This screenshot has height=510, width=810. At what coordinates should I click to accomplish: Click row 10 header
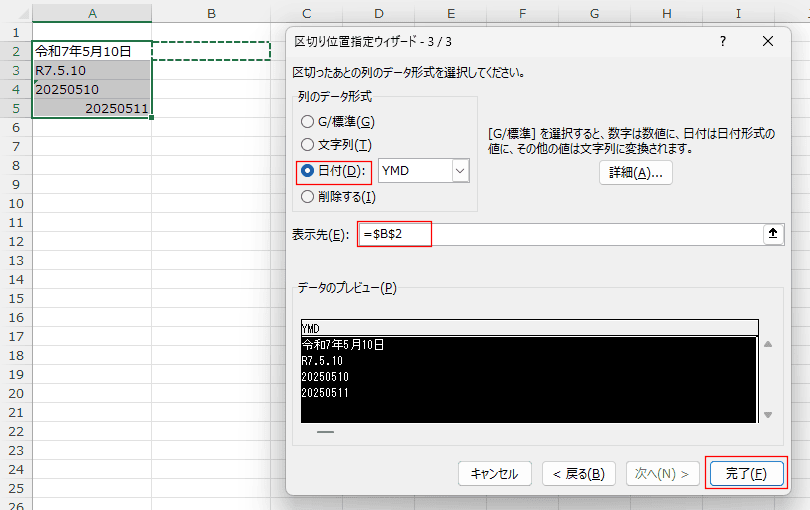pyautogui.click(x=16, y=204)
